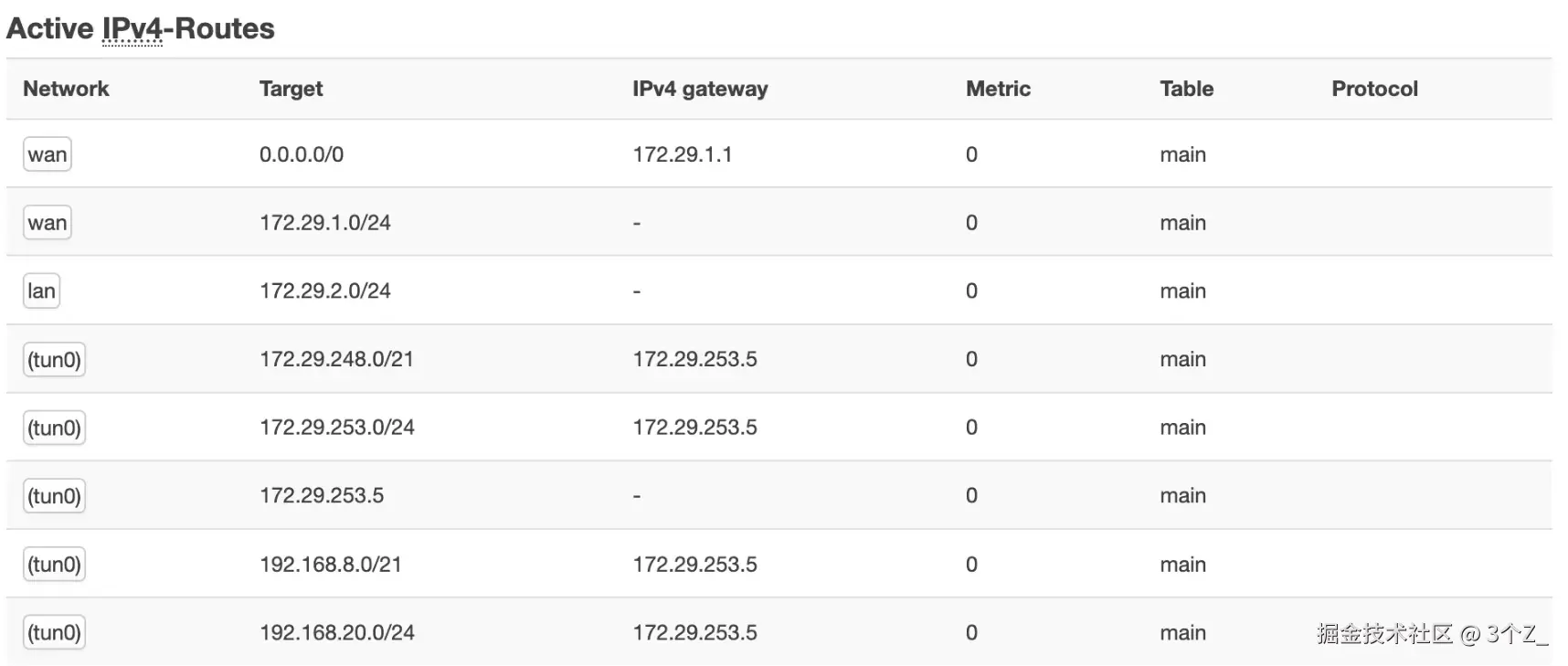The width and height of the screenshot is (1568, 666).
Task: Click the Metric column header
Action: [998, 89]
